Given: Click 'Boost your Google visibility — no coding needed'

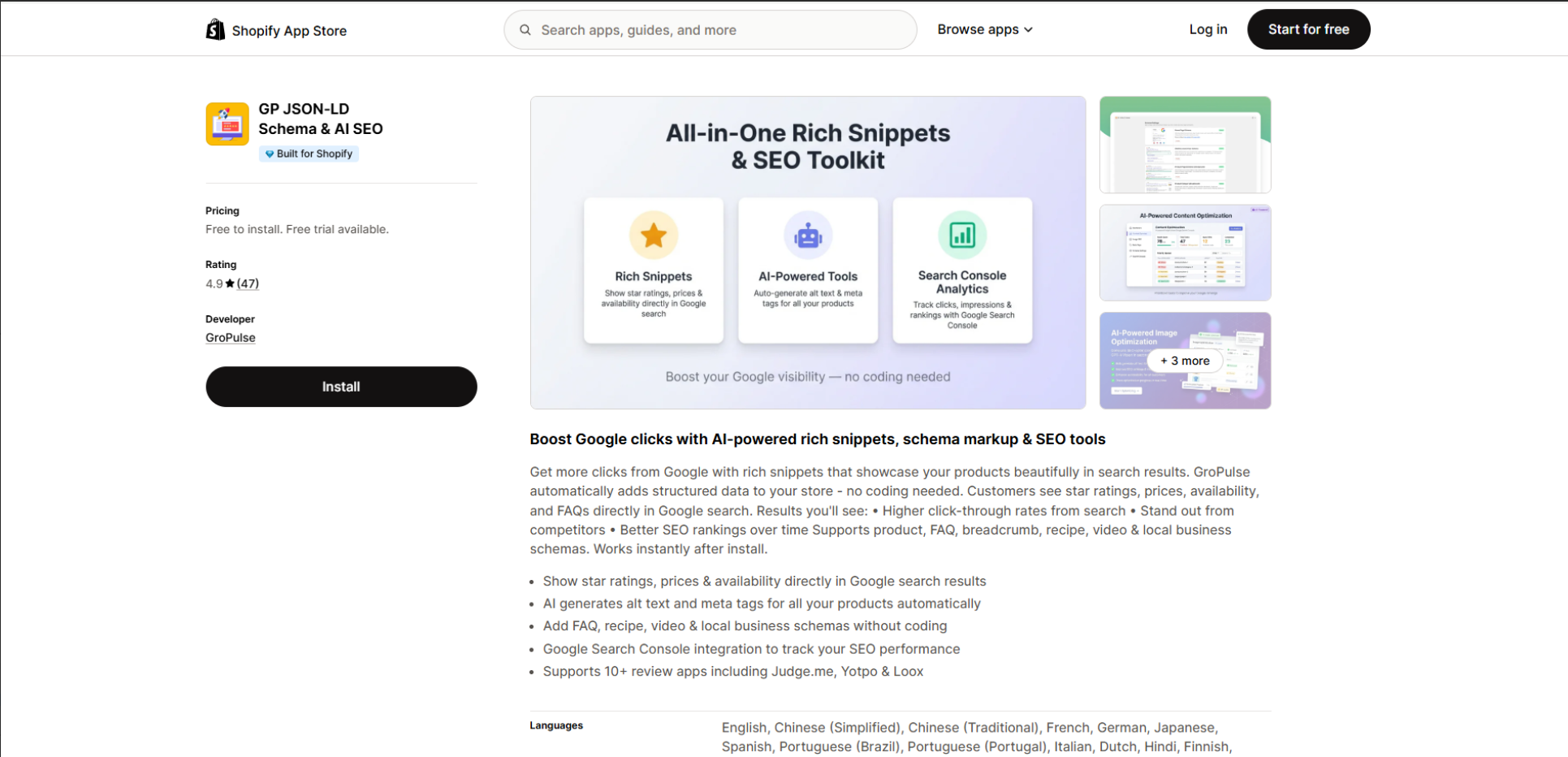Looking at the screenshot, I should coord(808,377).
